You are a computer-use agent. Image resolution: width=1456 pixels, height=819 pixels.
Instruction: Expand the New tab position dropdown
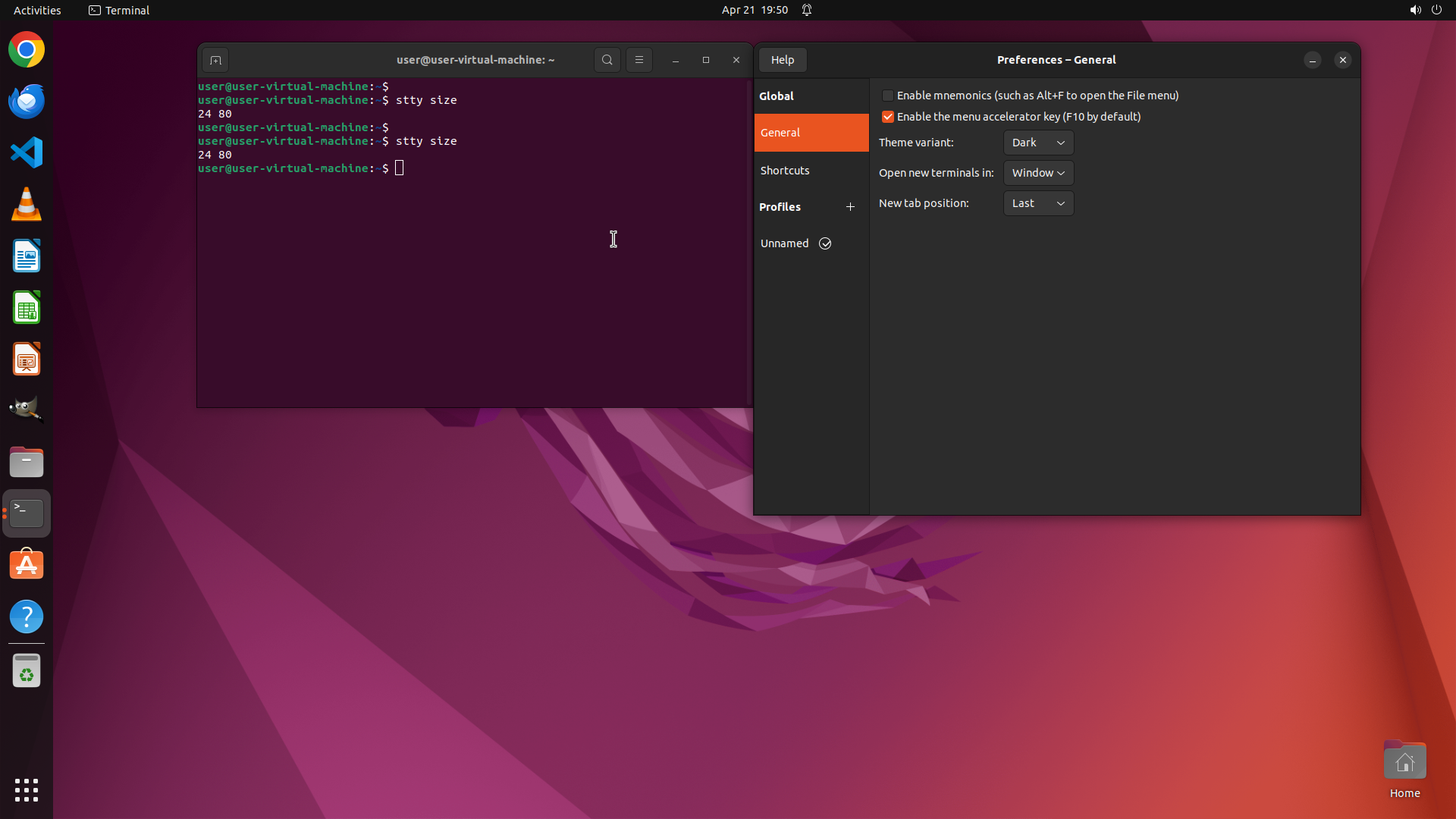click(1038, 203)
